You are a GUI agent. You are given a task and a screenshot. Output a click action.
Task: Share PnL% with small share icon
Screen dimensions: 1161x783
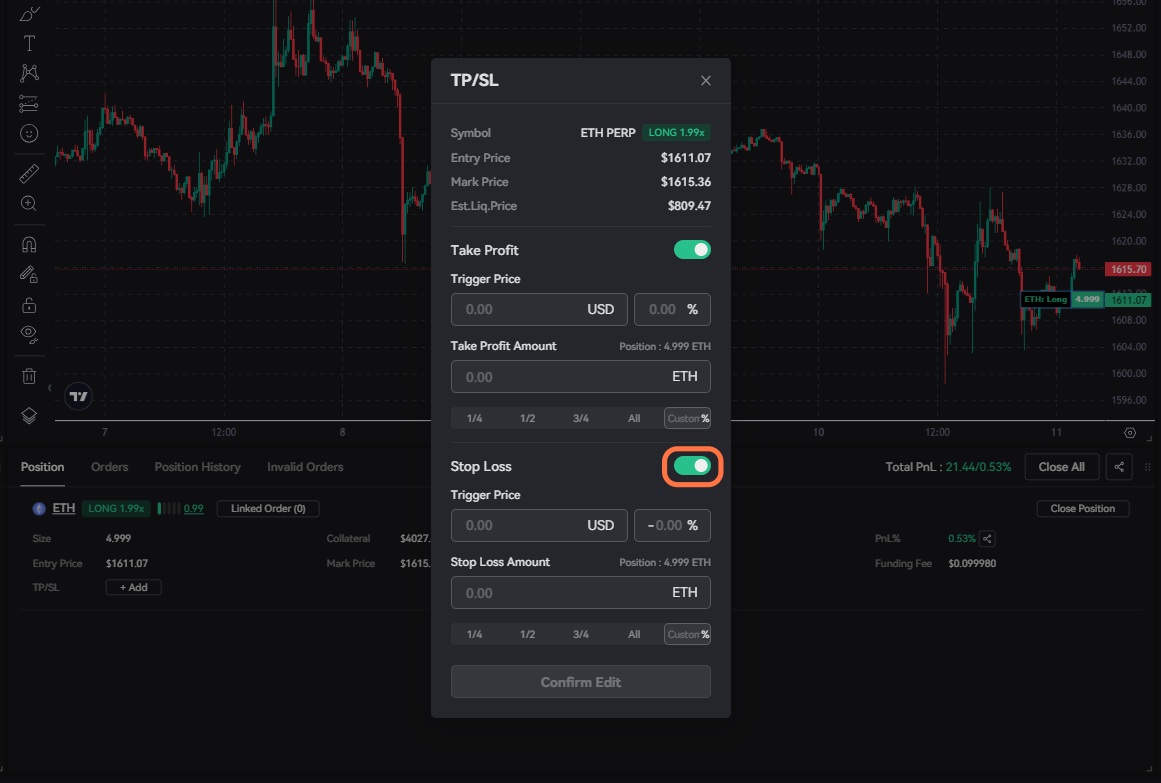click(987, 539)
